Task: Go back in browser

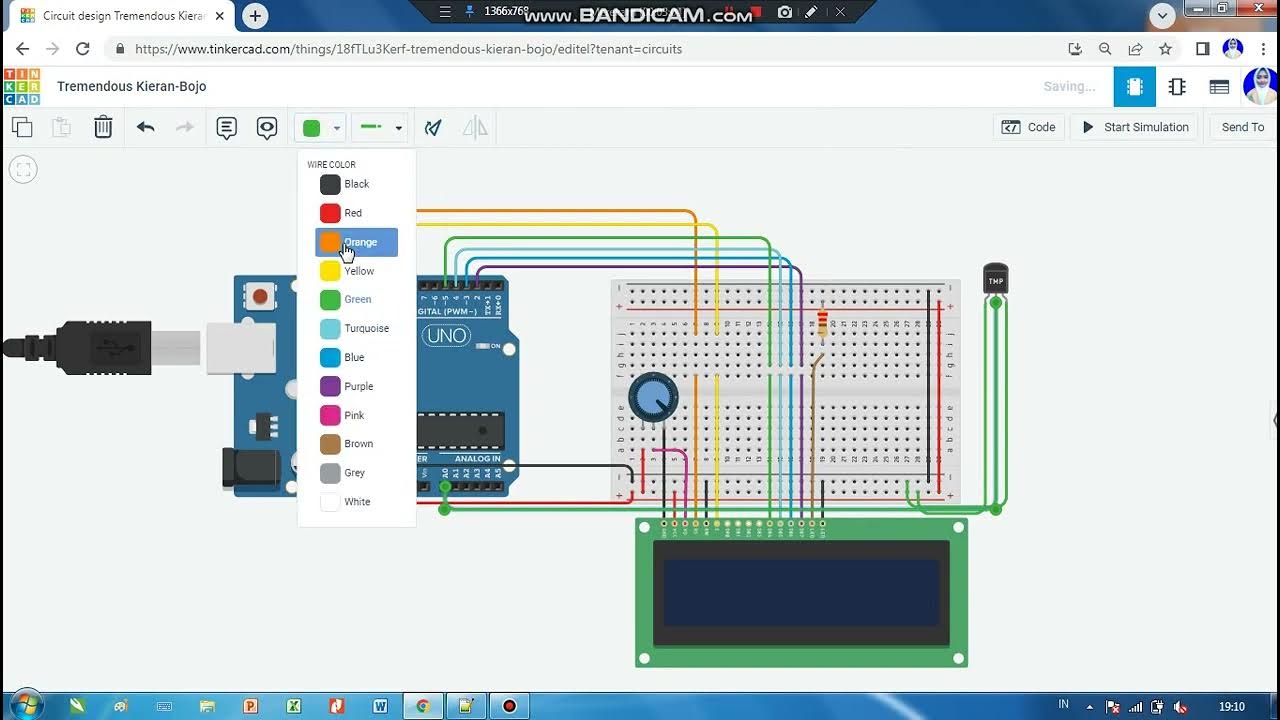Action: pos(23,49)
